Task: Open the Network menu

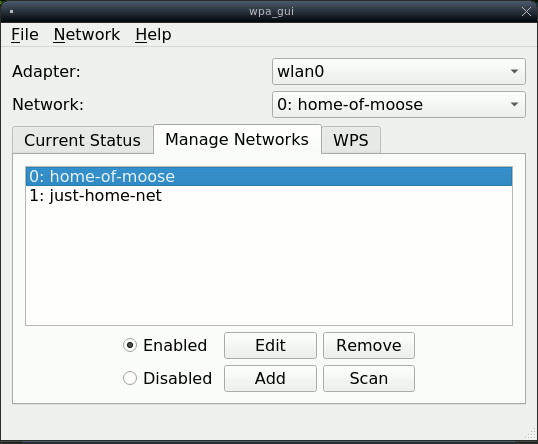Action: coord(87,35)
